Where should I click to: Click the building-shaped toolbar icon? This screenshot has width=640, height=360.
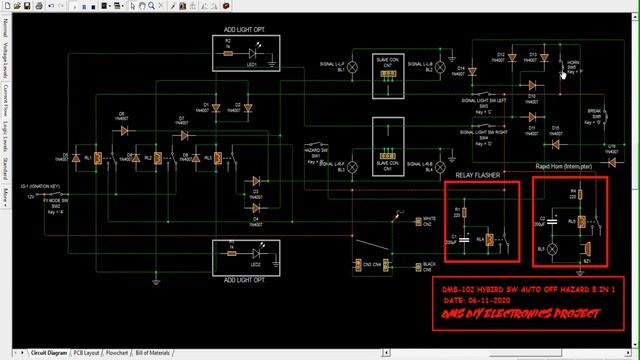pos(182,6)
